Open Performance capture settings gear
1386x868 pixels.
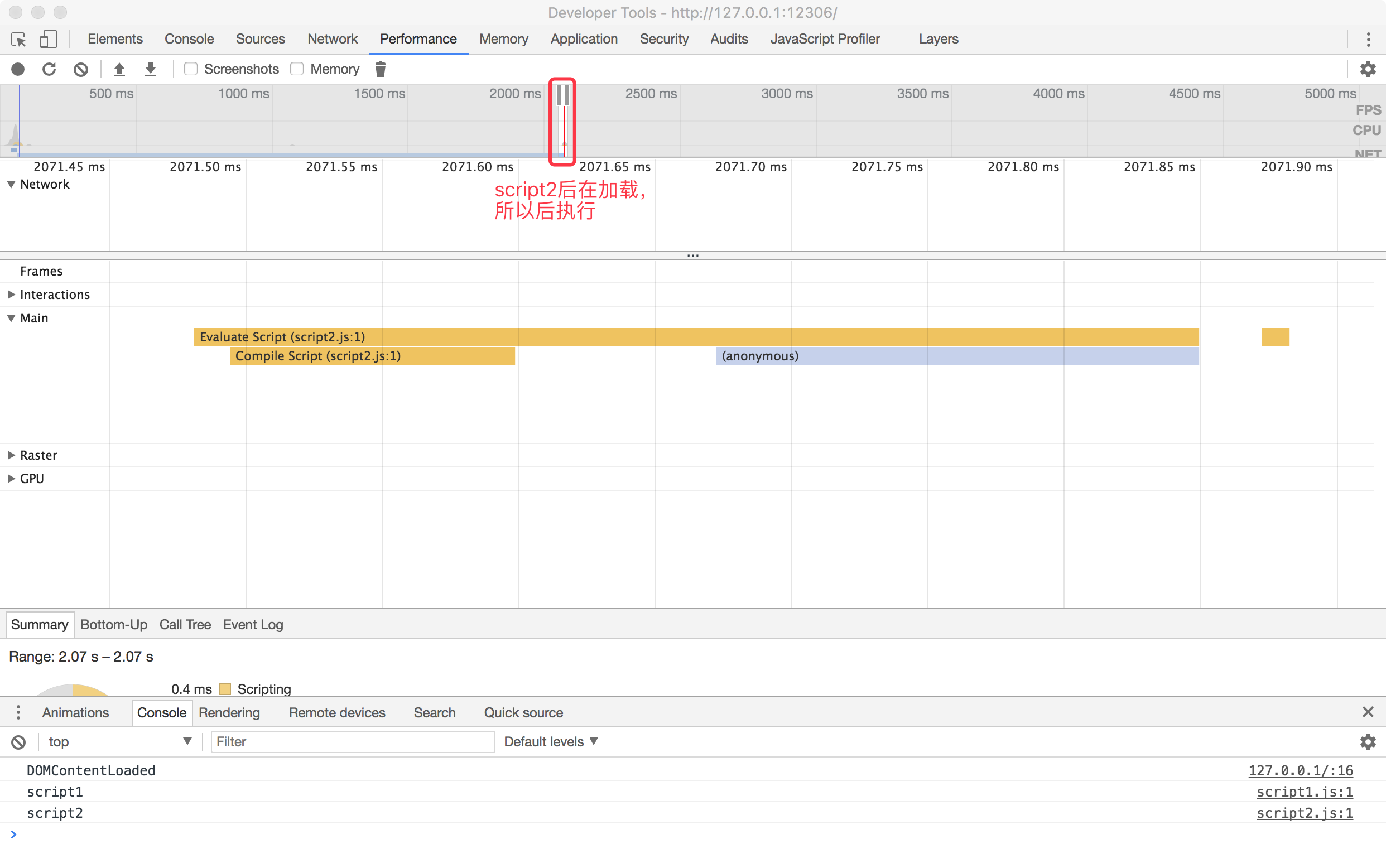tap(1368, 69)
